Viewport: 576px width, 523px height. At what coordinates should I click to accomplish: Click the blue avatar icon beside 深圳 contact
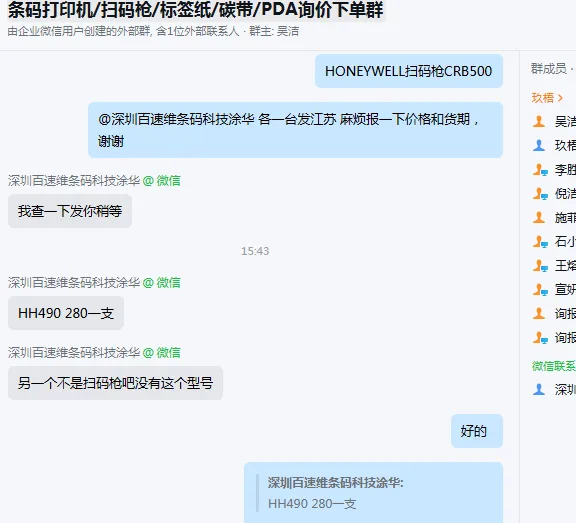click(x=539, y=389)
